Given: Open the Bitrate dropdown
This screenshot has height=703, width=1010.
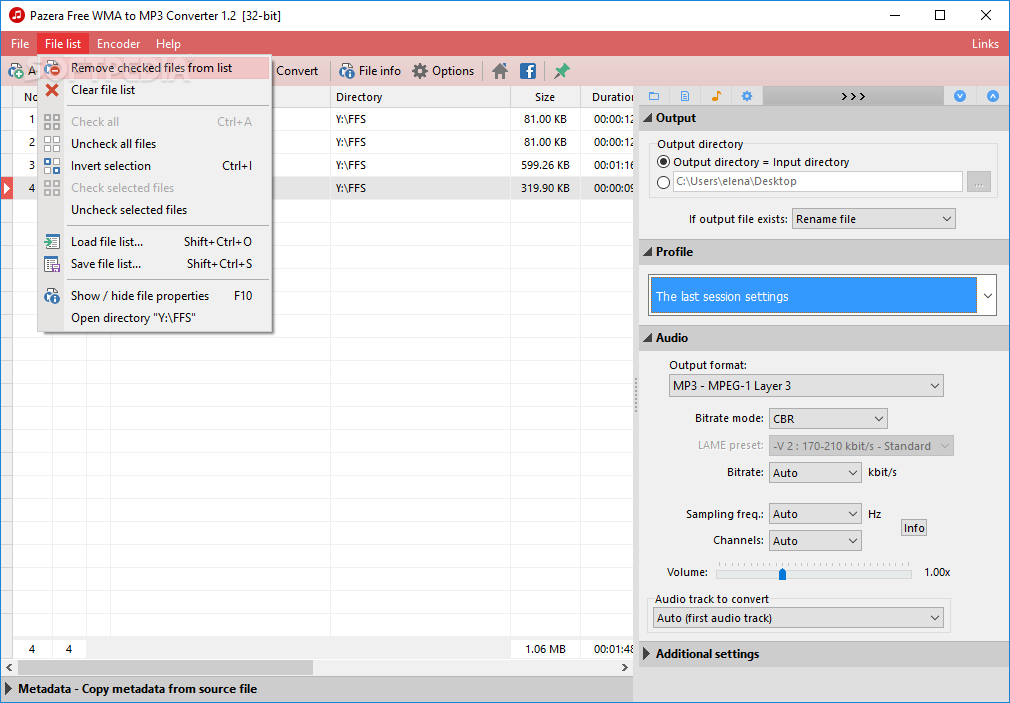Looking at the screenshot, I should (815, 473).
